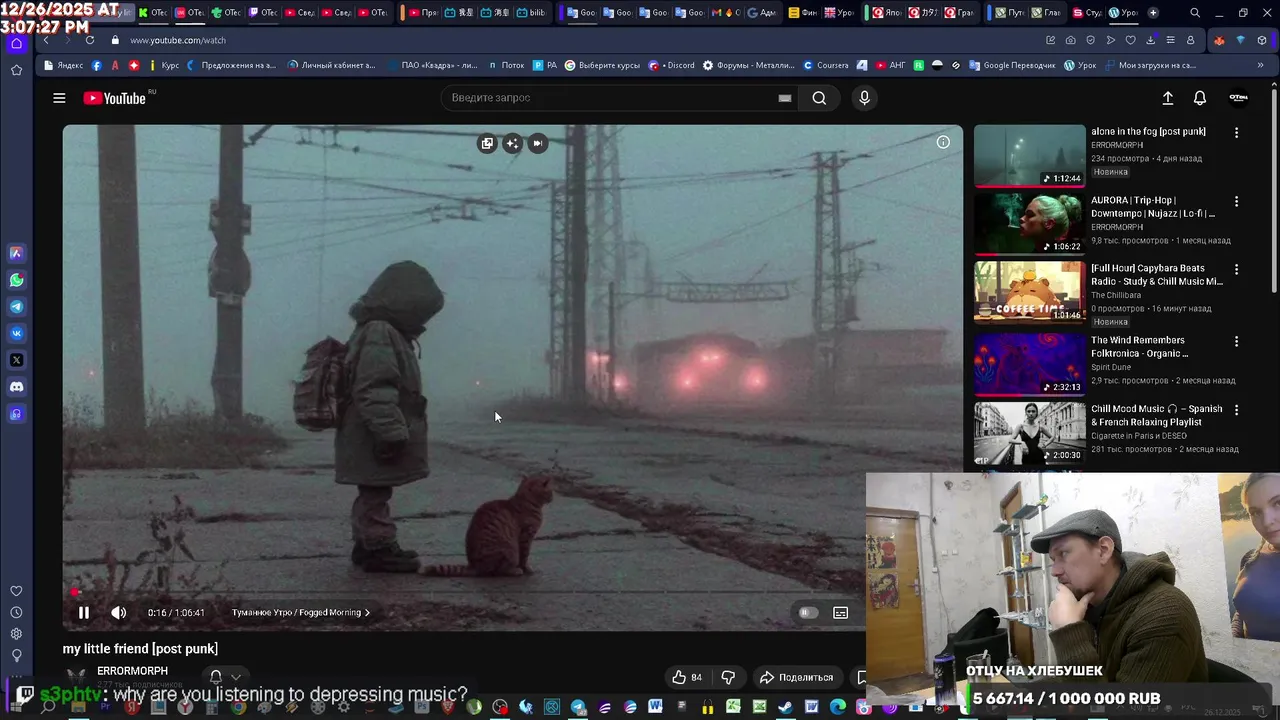This screenshot has width=1280, height=720.
Task: Open options menu for Chill Mood Music
Action: pyautogui.click(x=1236, y=410)
